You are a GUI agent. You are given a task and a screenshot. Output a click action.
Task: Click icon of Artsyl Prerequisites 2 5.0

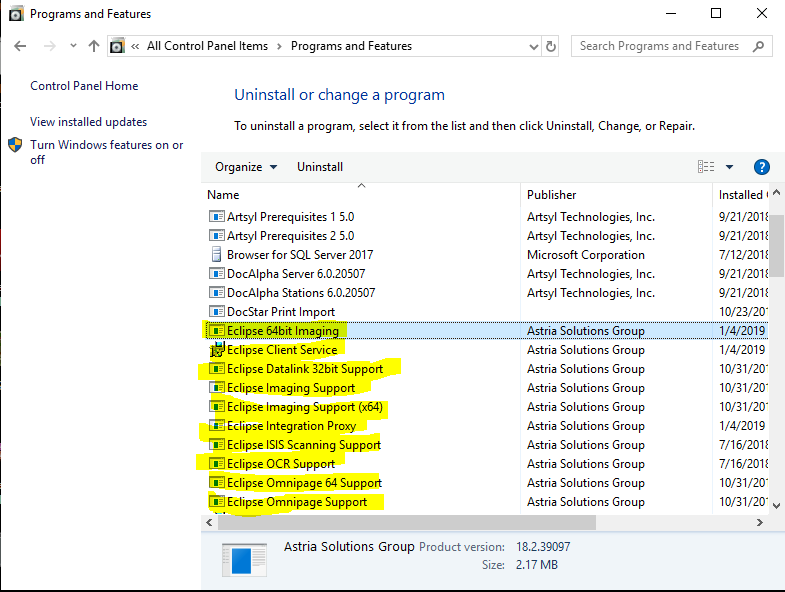tap(216, 236)
